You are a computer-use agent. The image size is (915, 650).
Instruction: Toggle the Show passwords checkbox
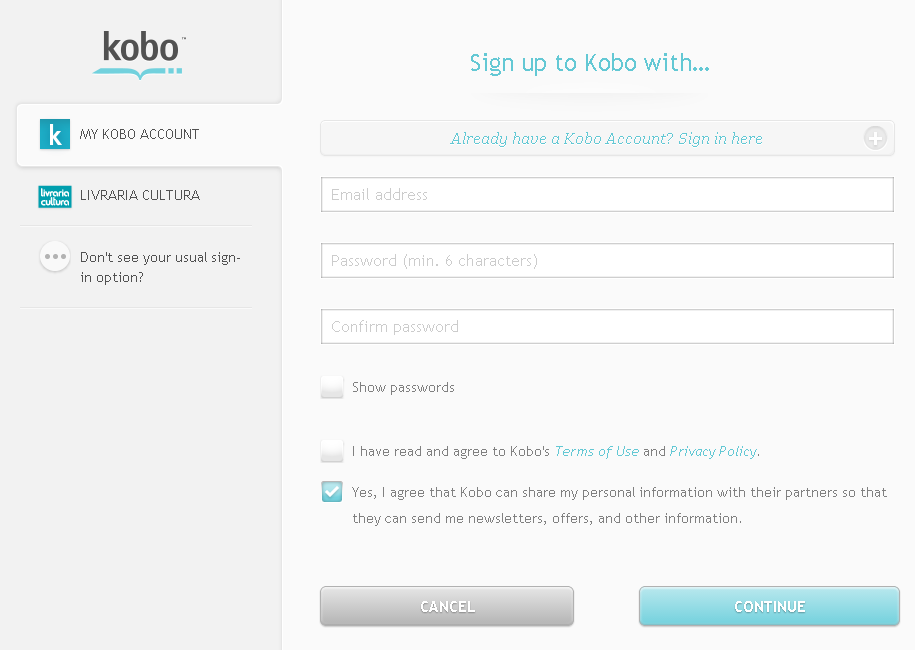[x=332, y=388]
